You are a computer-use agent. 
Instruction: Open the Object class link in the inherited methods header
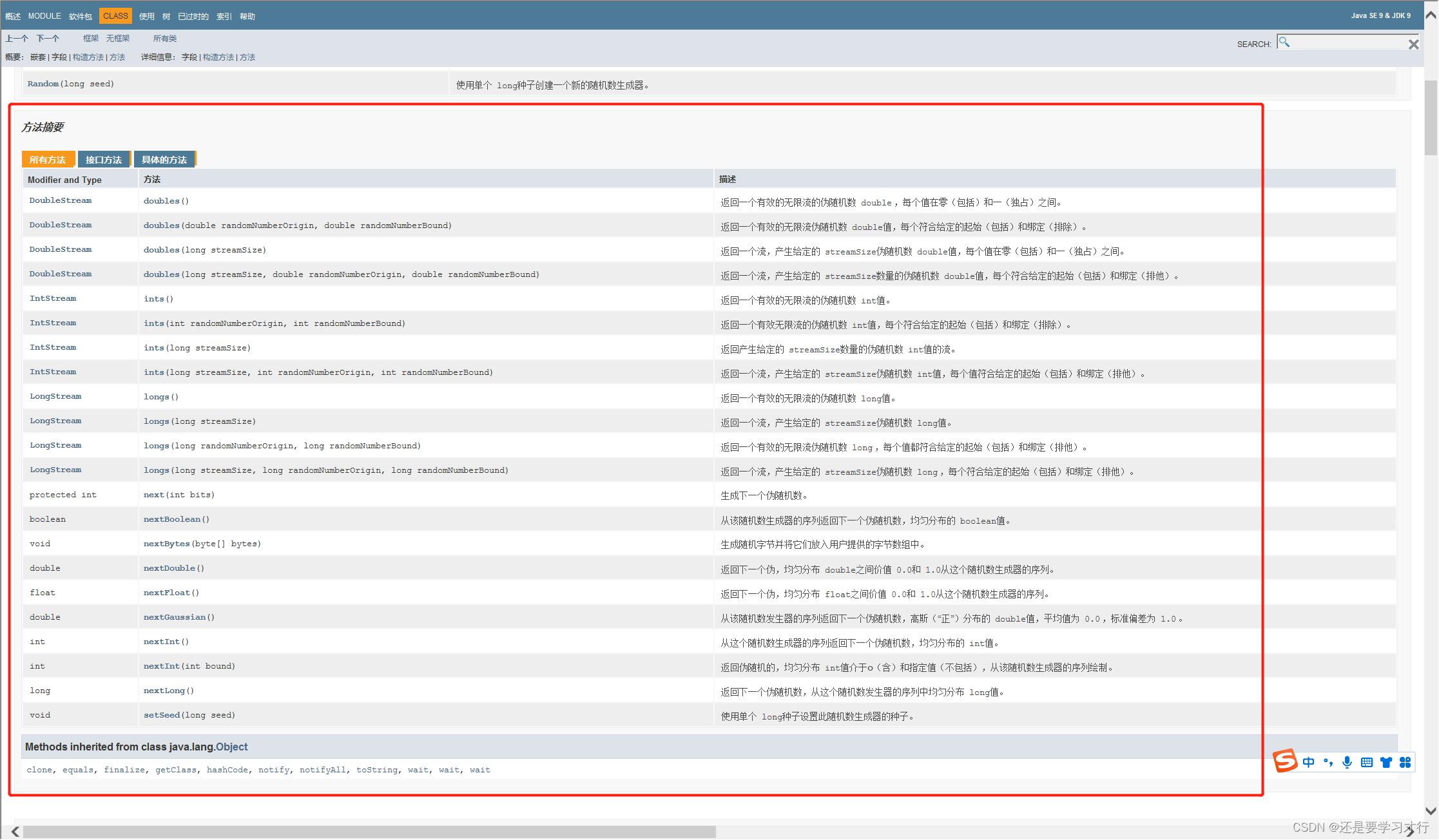tap(231, 747)
